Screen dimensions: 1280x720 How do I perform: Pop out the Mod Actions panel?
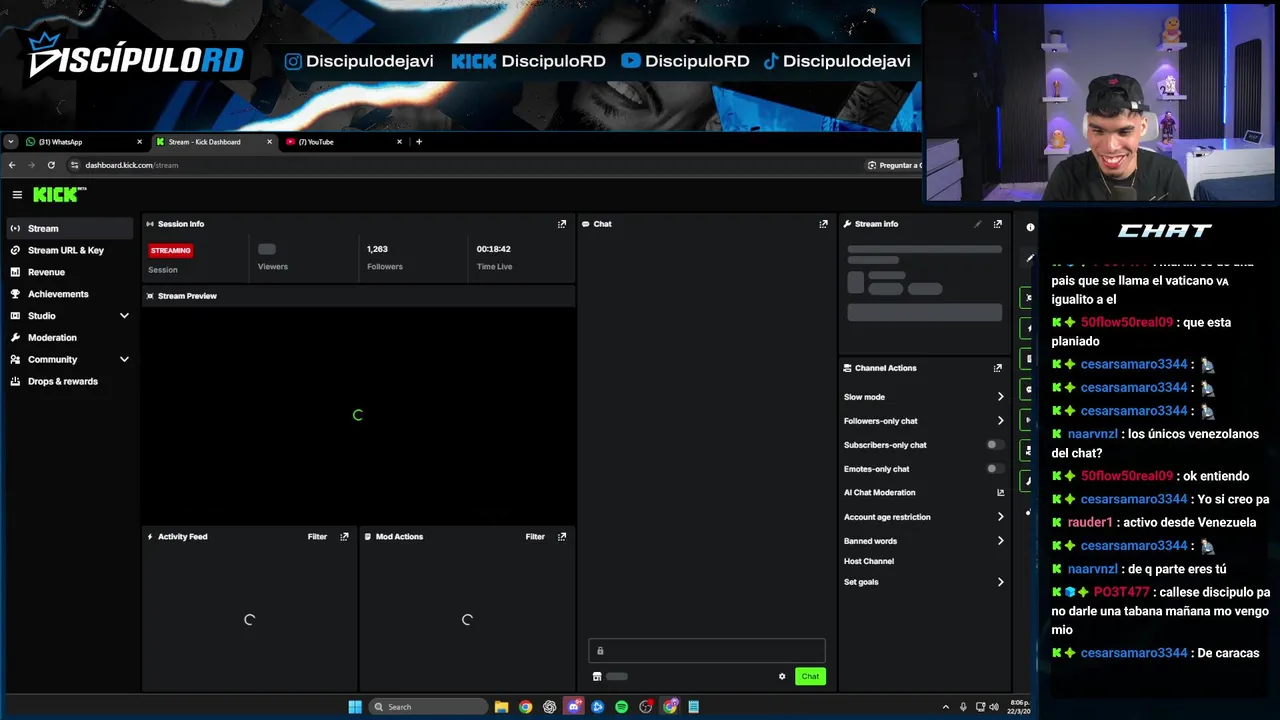coord(562,537)
